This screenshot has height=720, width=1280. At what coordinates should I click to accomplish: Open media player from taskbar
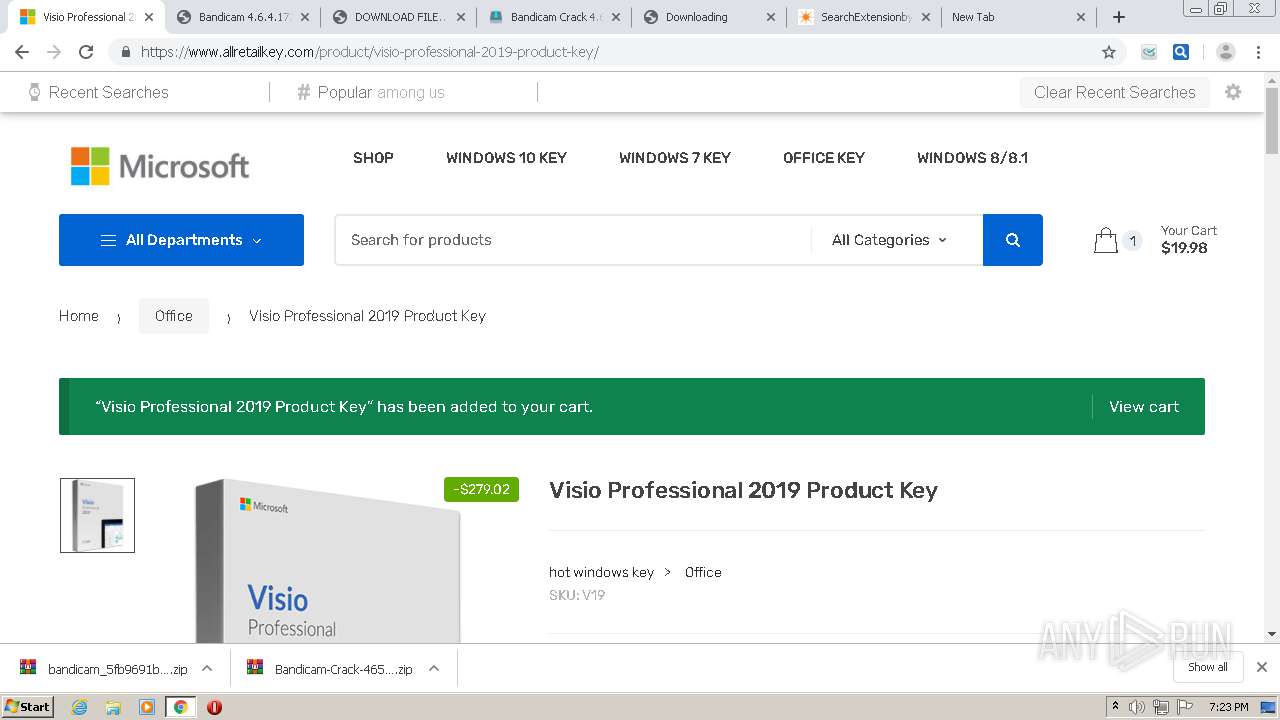147,707
